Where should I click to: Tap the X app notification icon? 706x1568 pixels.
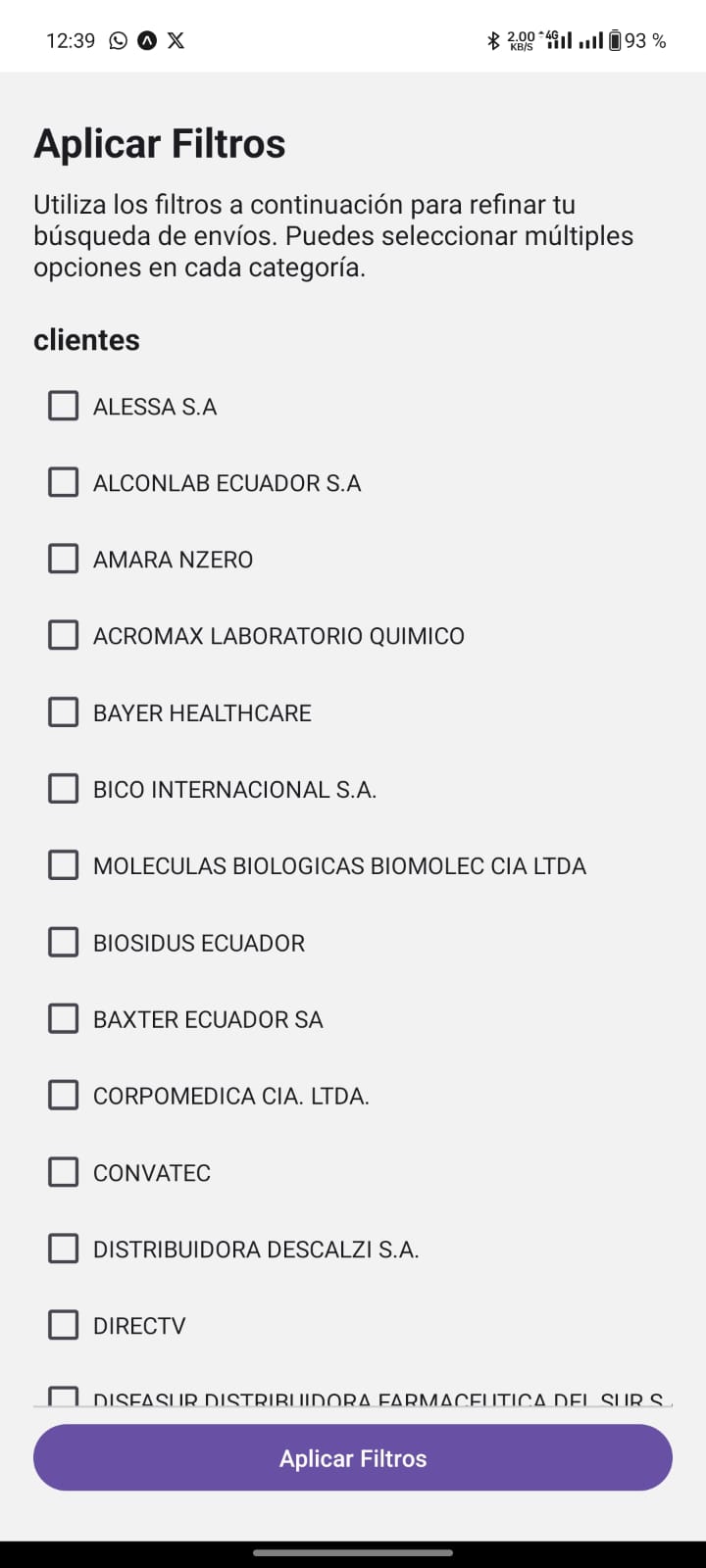tap(176, 40)
